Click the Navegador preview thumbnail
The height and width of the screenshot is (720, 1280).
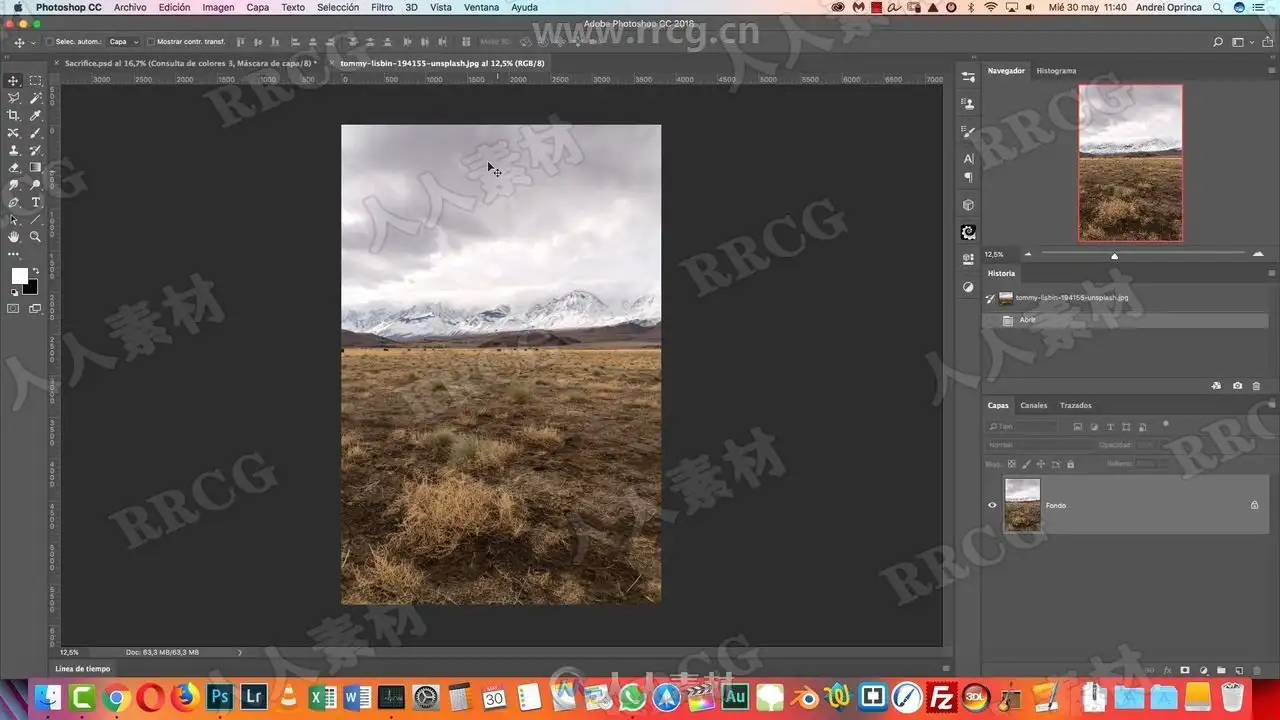1130,163
